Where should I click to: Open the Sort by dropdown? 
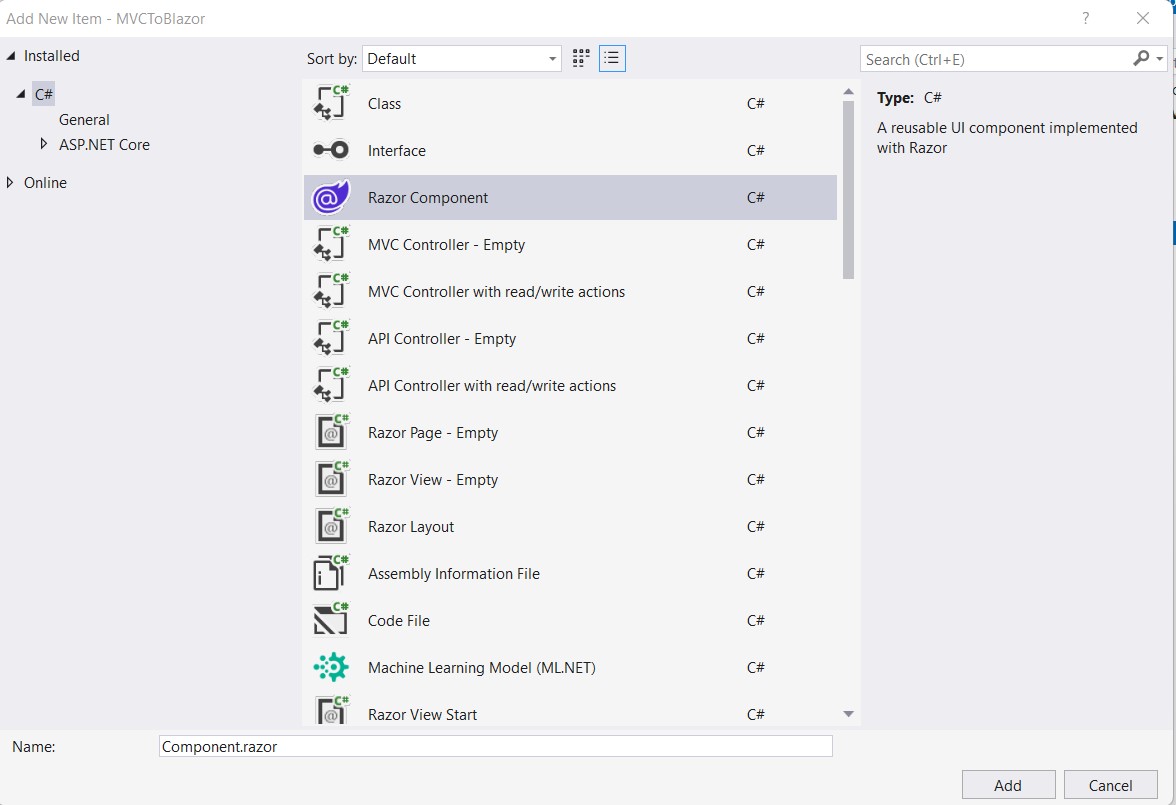click(x=551, y=58)
